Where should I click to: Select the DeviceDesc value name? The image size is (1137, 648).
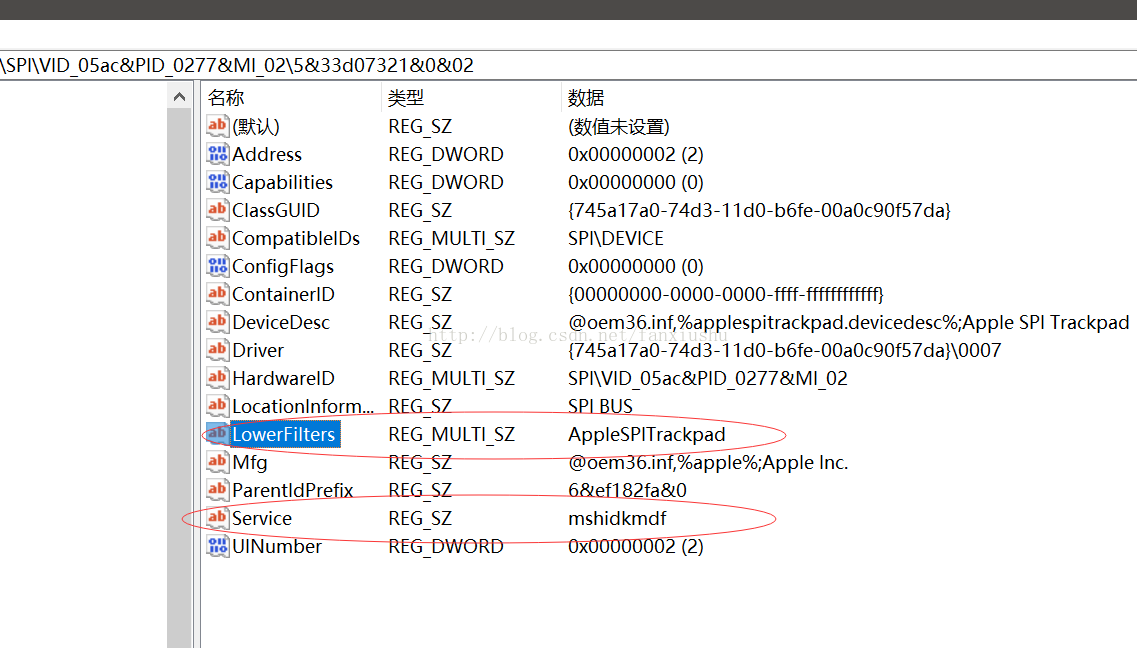pos(281,323)
